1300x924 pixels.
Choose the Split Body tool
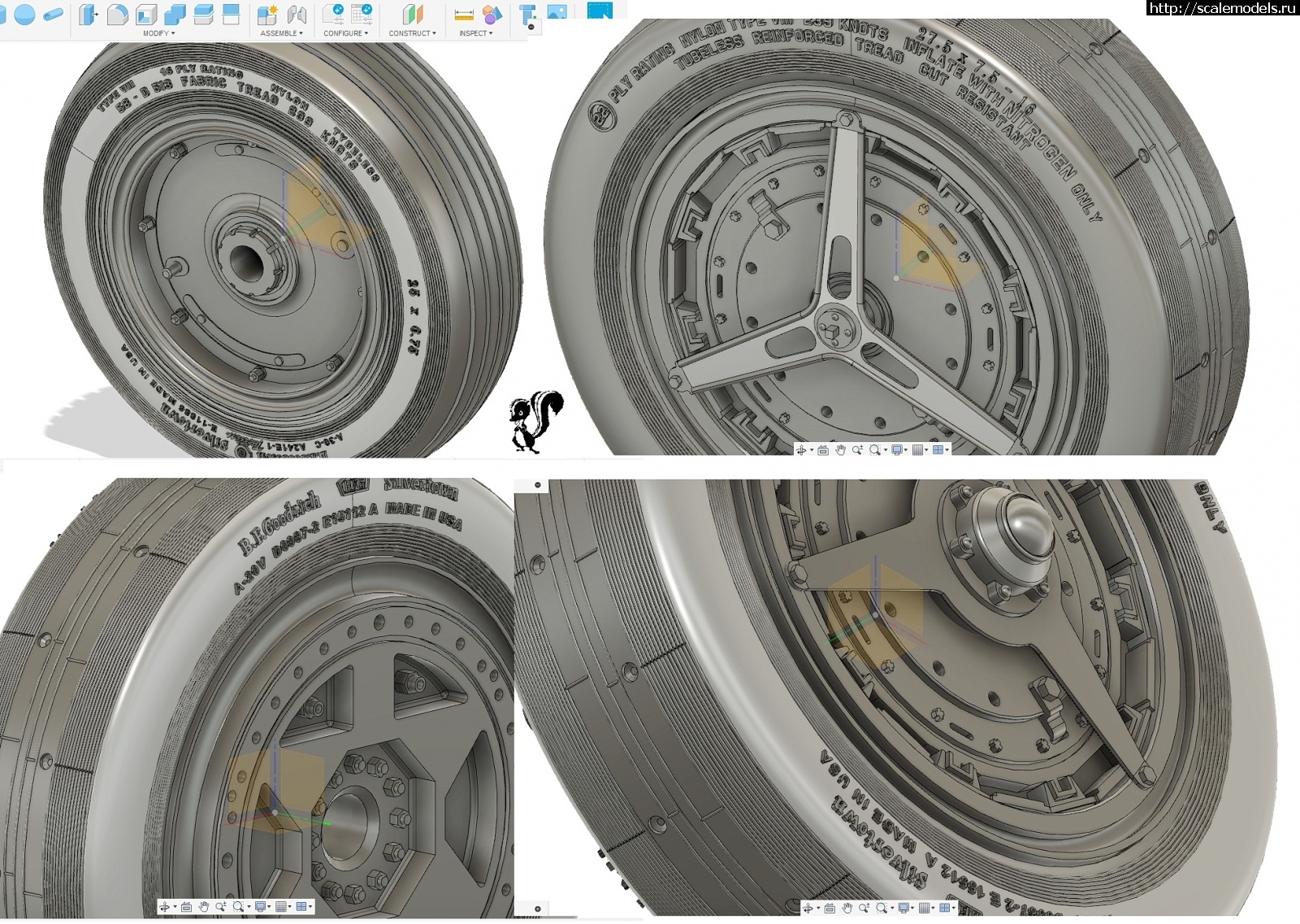[232, 14]
